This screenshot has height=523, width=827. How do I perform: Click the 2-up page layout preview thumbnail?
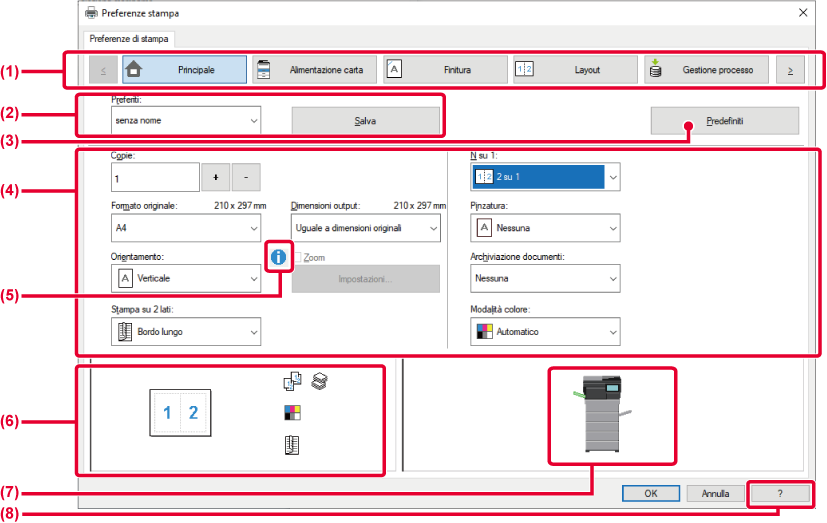181,414
